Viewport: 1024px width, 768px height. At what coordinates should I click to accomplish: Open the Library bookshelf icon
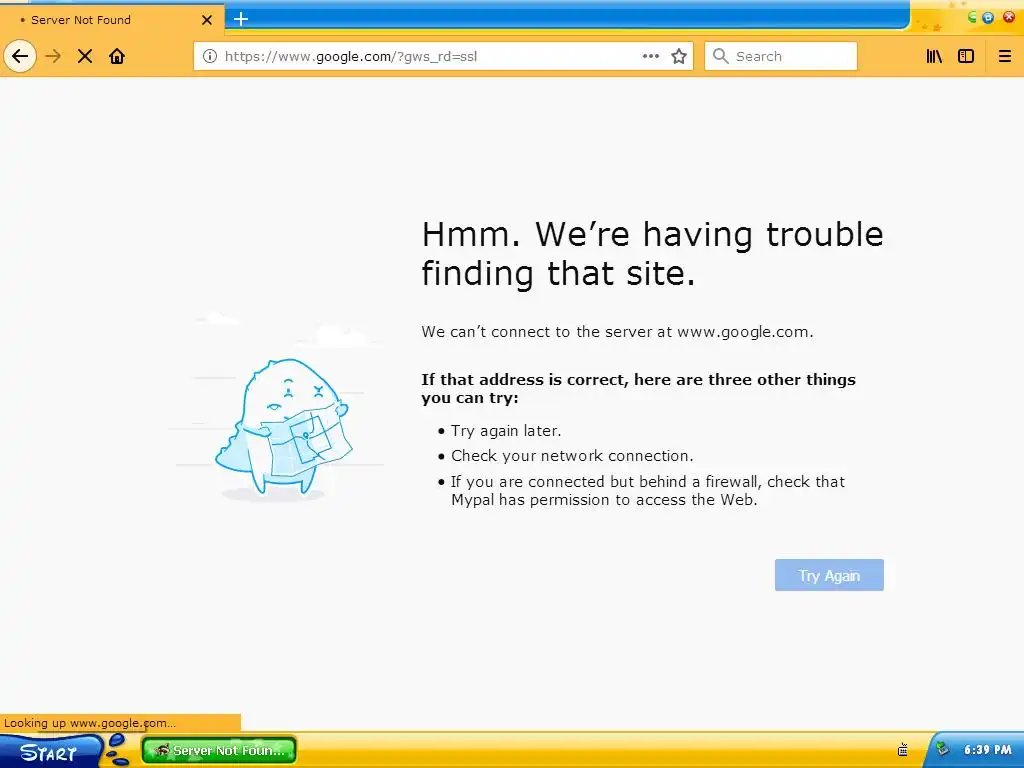pos(935,56)
